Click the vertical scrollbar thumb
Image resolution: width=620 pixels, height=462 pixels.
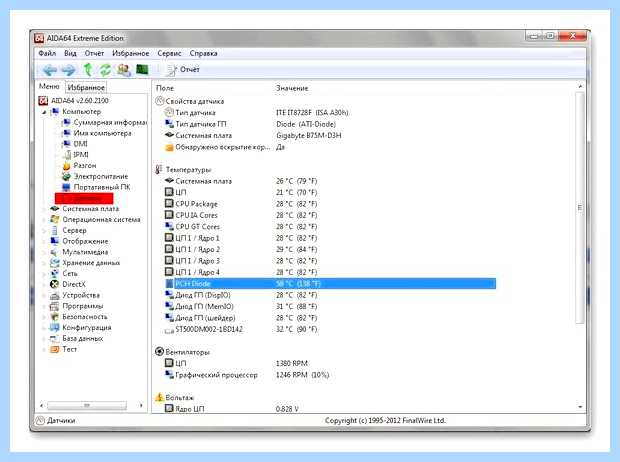580,208
